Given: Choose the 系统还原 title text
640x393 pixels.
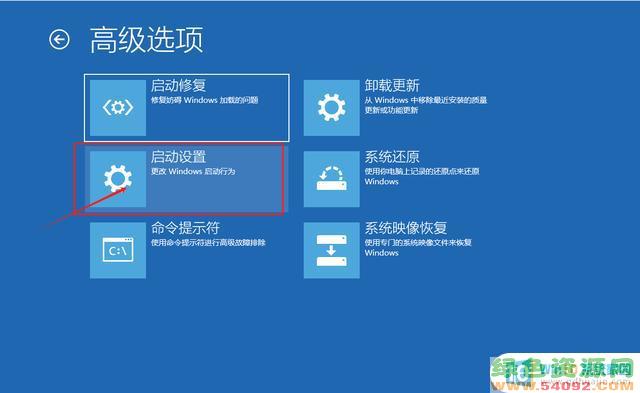Looking at the screenshot, I should point(392,157).
